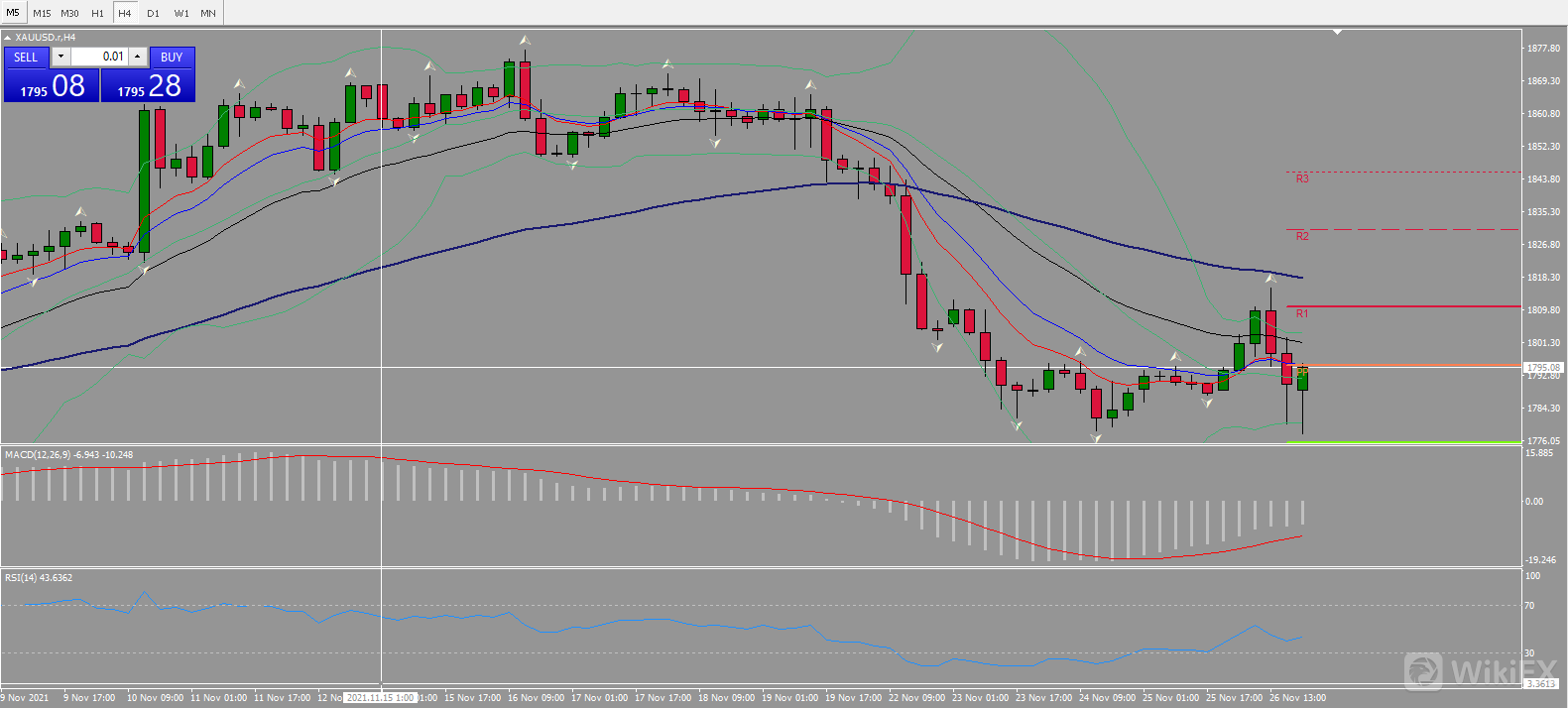
Task: Select the R3 pivot level label
Action: click(1302, 178)
